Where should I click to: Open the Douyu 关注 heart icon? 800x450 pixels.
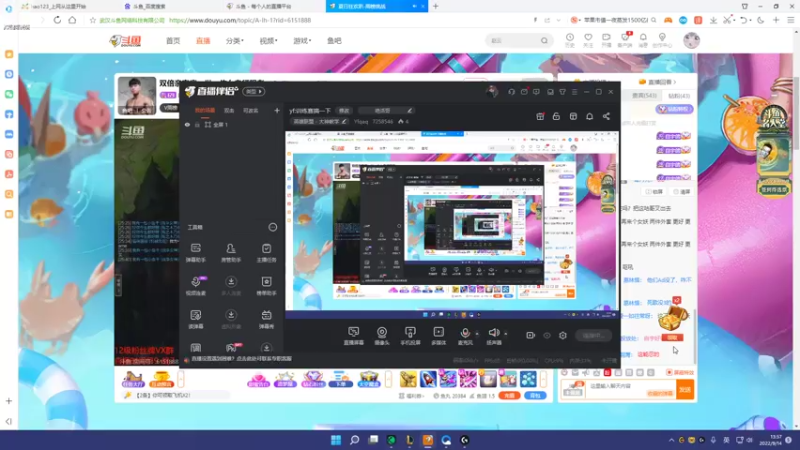588,40
